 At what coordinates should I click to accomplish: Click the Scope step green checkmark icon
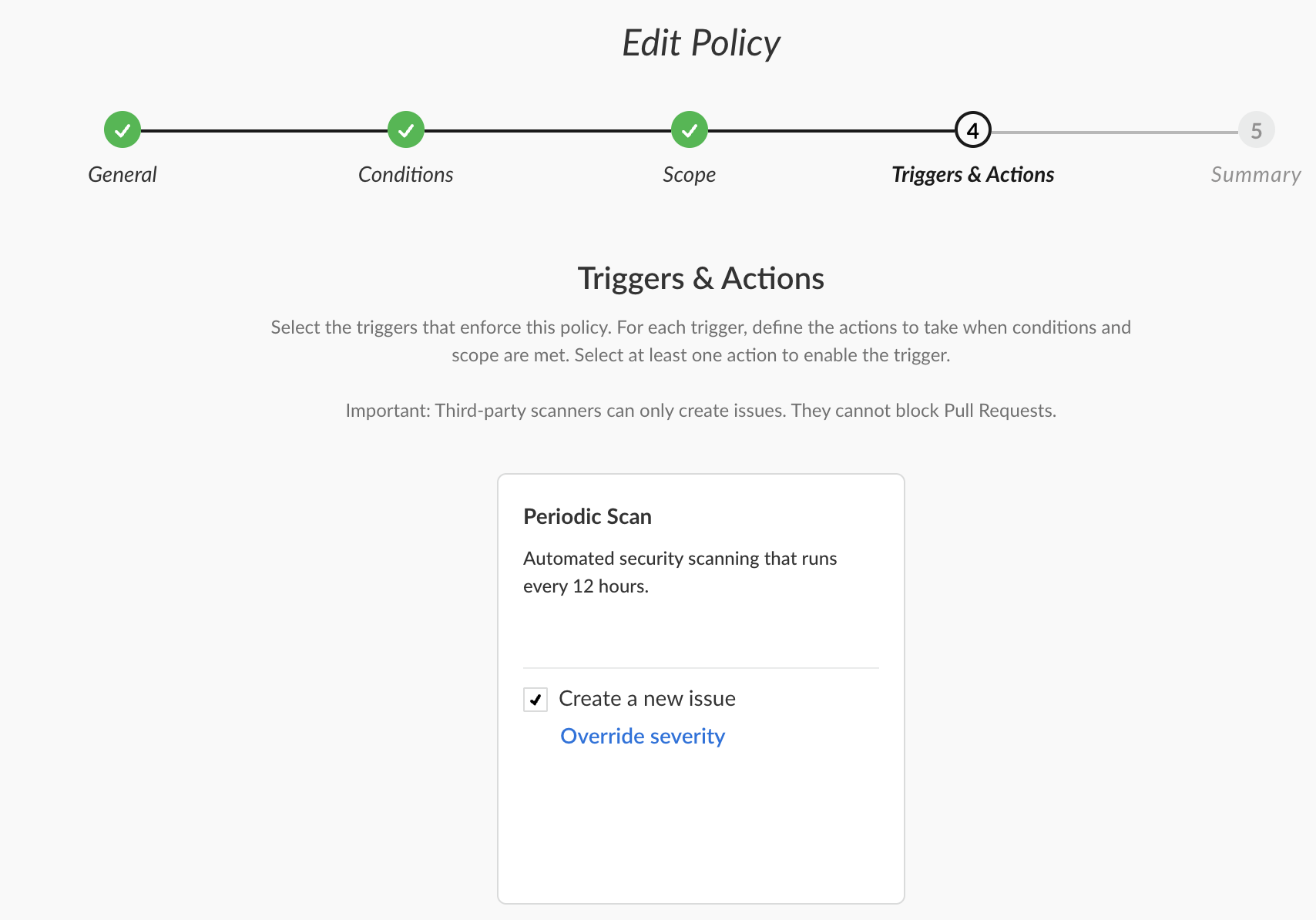coord(690,130)
